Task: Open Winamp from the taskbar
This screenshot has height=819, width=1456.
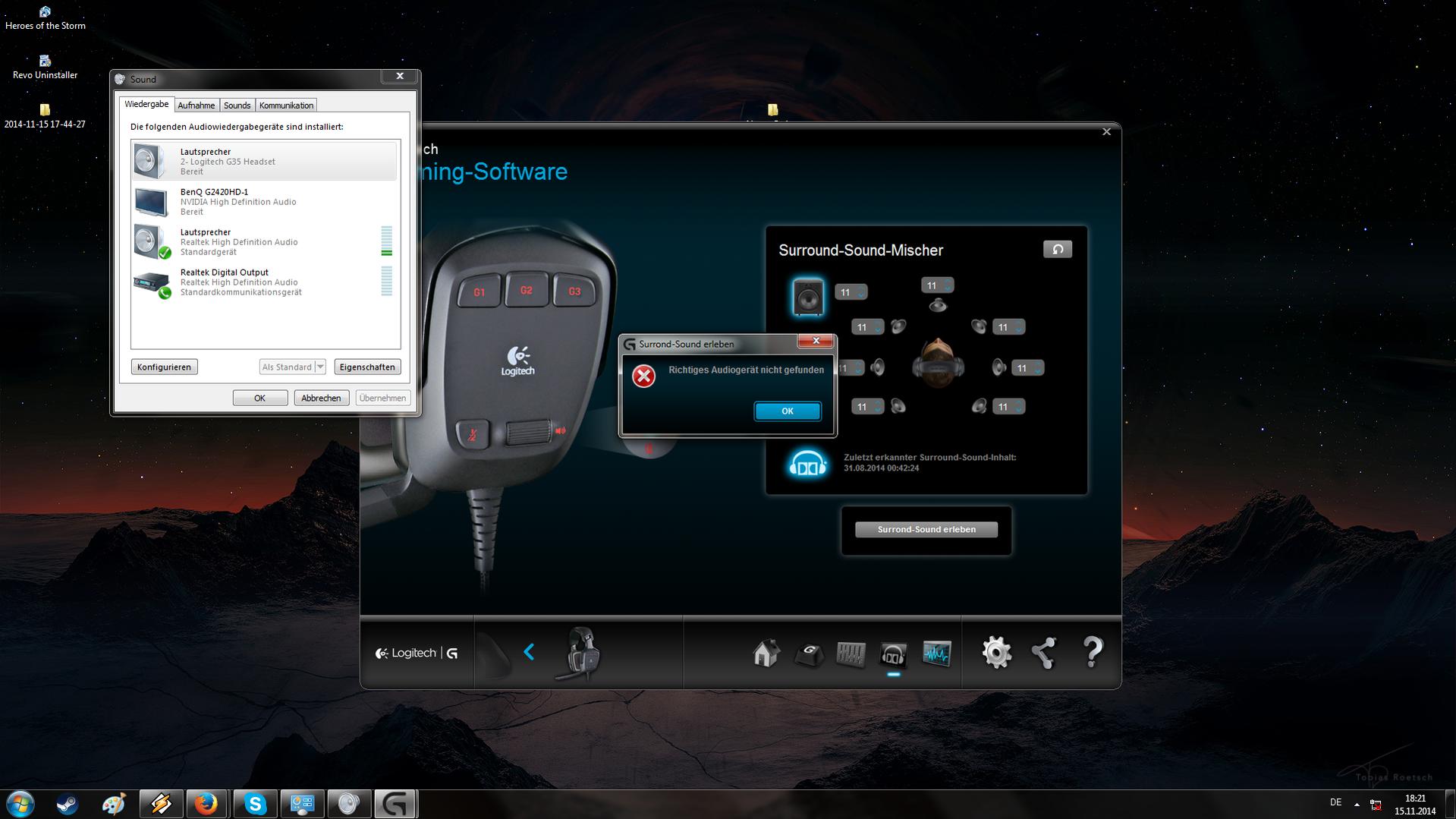Action: click(x=161, y=804)
